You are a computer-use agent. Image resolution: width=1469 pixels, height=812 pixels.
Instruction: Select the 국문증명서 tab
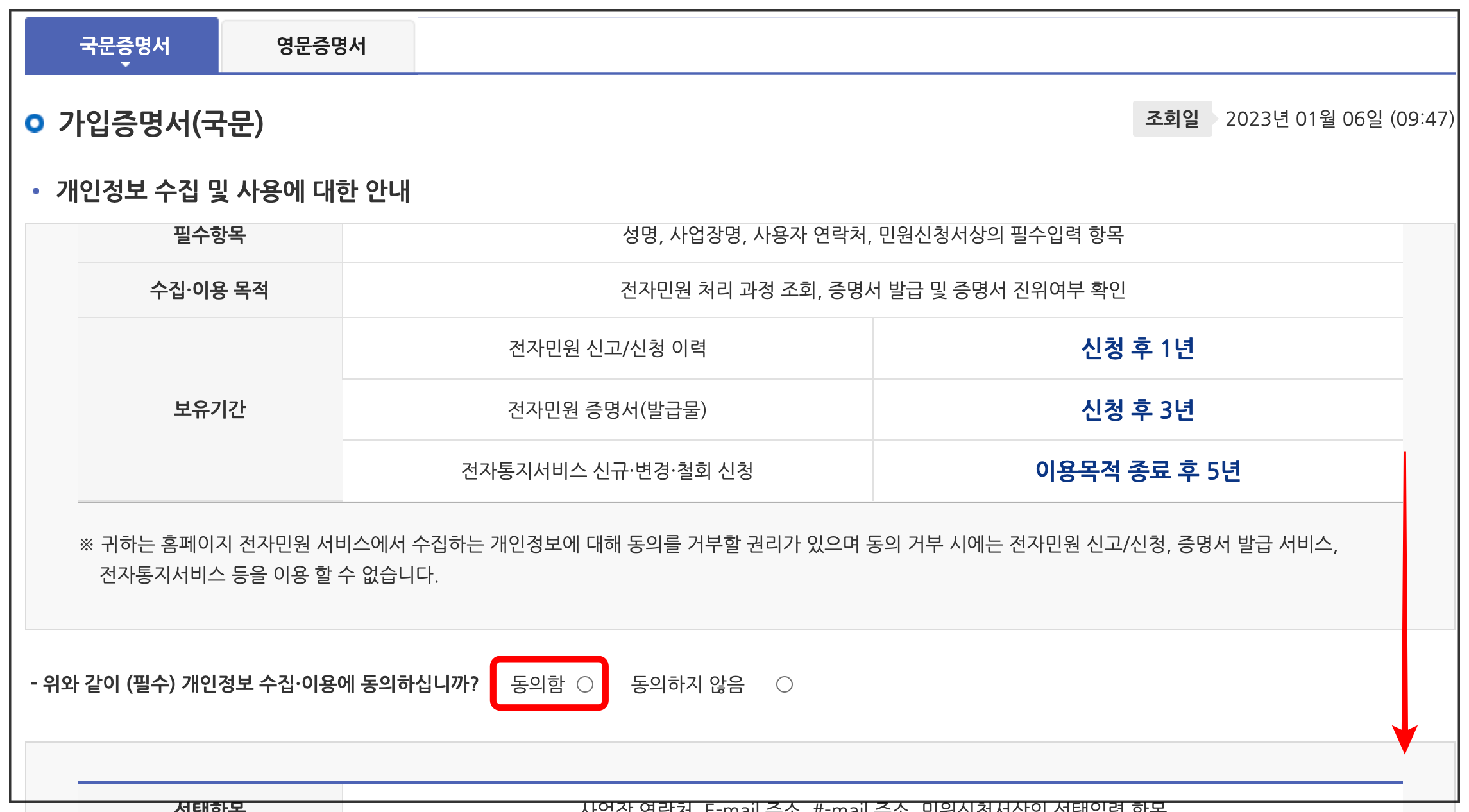(x=124, y=45)
